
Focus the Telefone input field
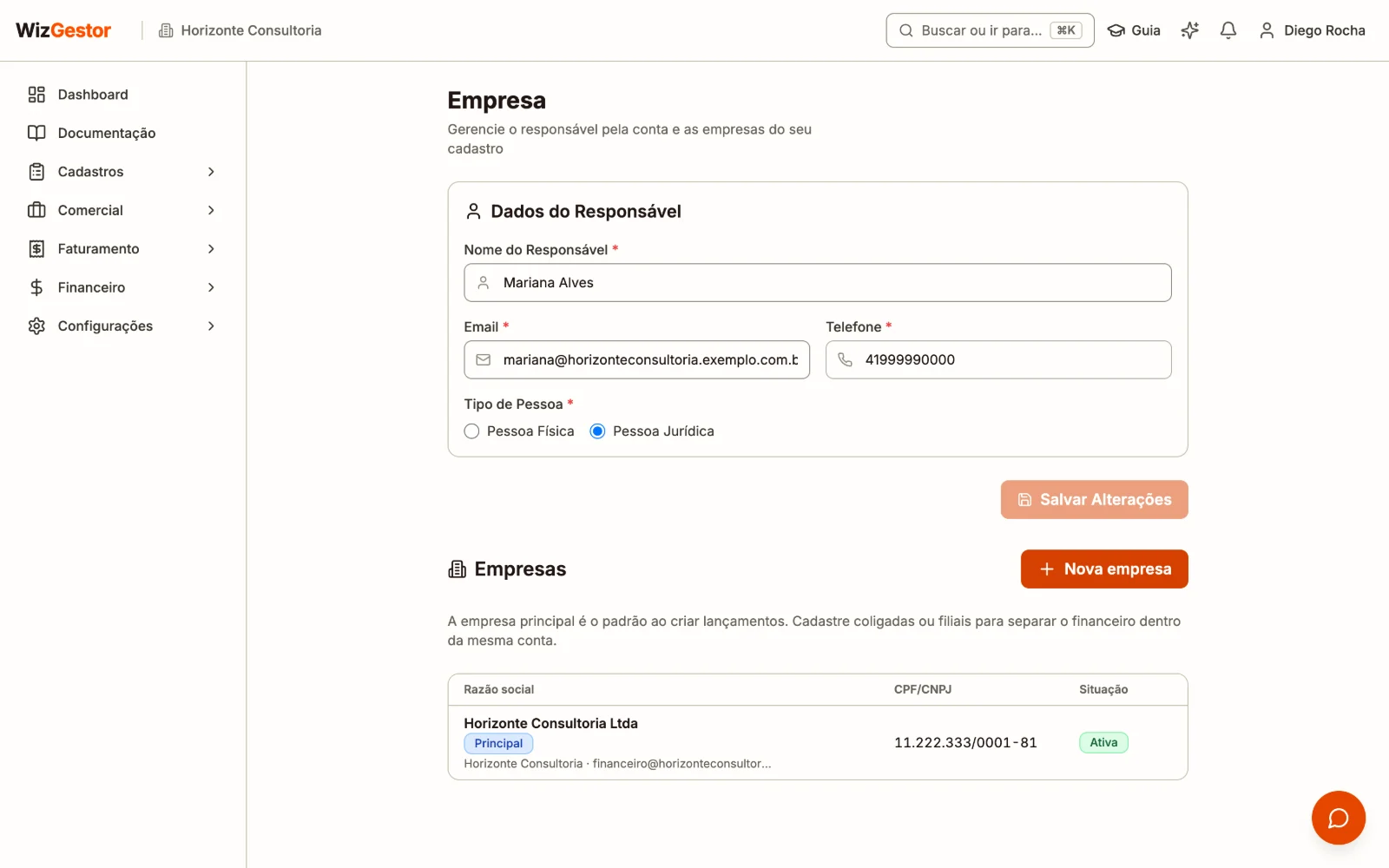click(998, 360)
